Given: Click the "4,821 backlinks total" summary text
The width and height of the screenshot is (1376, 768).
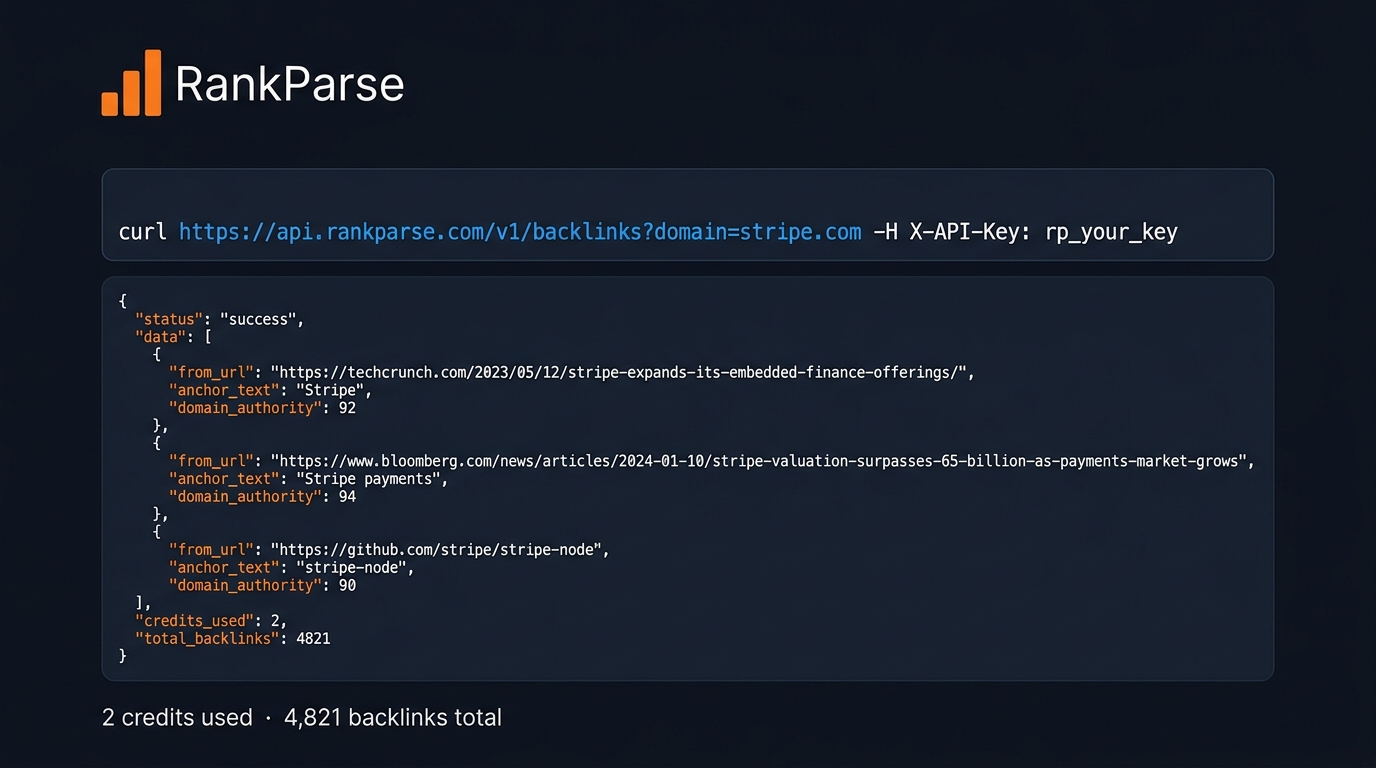Looking at the screenshot, I should click(393, 717).
